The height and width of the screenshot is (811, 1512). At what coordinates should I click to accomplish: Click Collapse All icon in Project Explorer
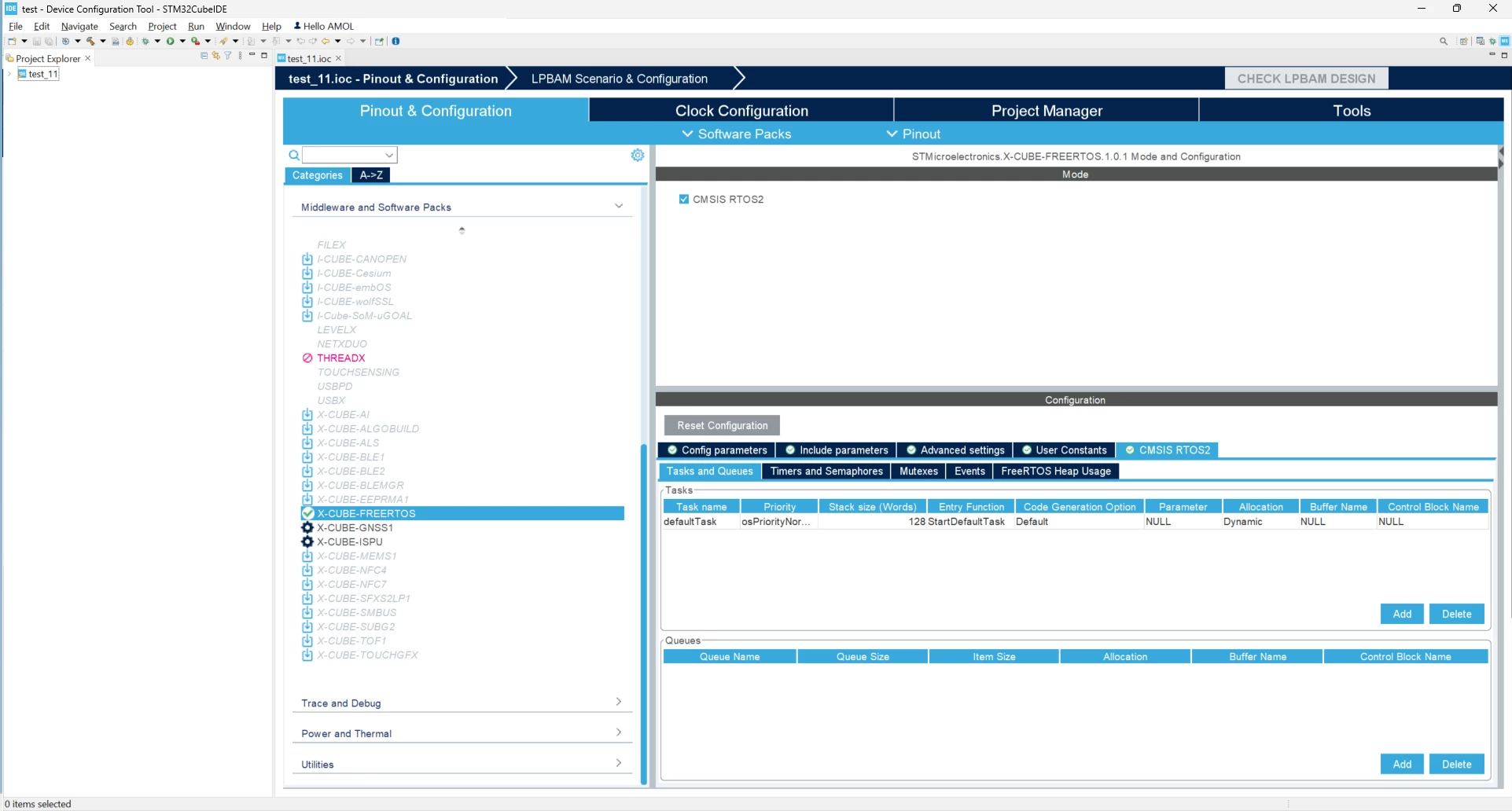click(x=204, y=56)
